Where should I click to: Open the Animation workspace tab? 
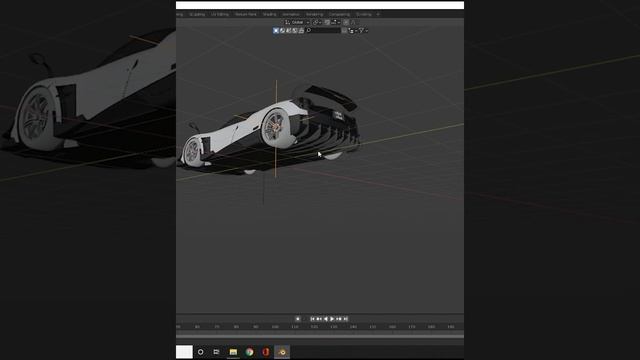pyautogui.click(x=291, y=14)
